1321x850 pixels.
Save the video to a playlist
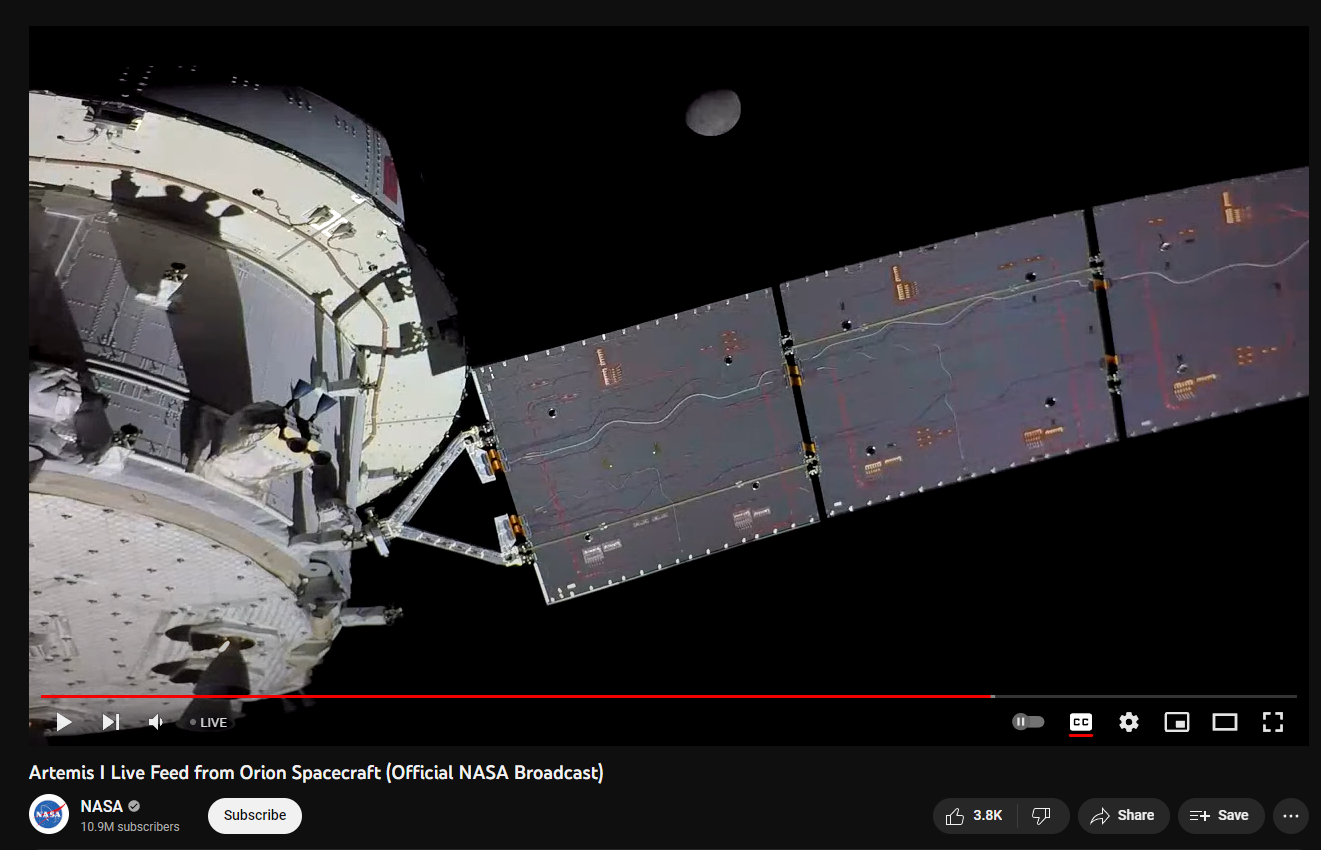(1220, 816)
